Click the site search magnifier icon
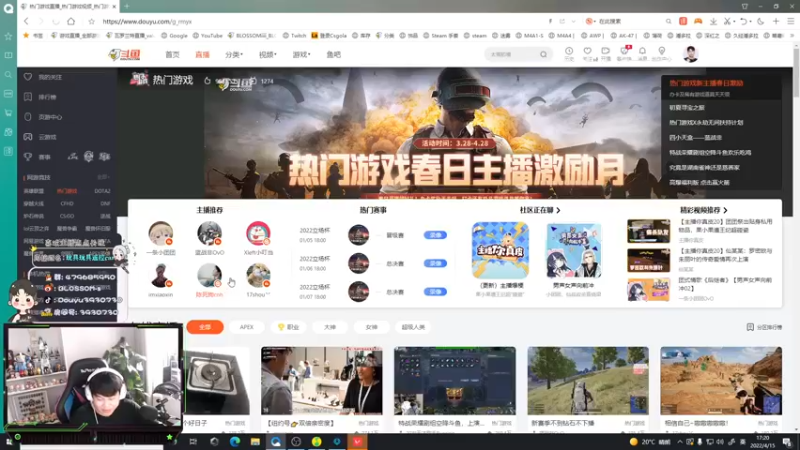Screen dimensions: 800x450 543,54
